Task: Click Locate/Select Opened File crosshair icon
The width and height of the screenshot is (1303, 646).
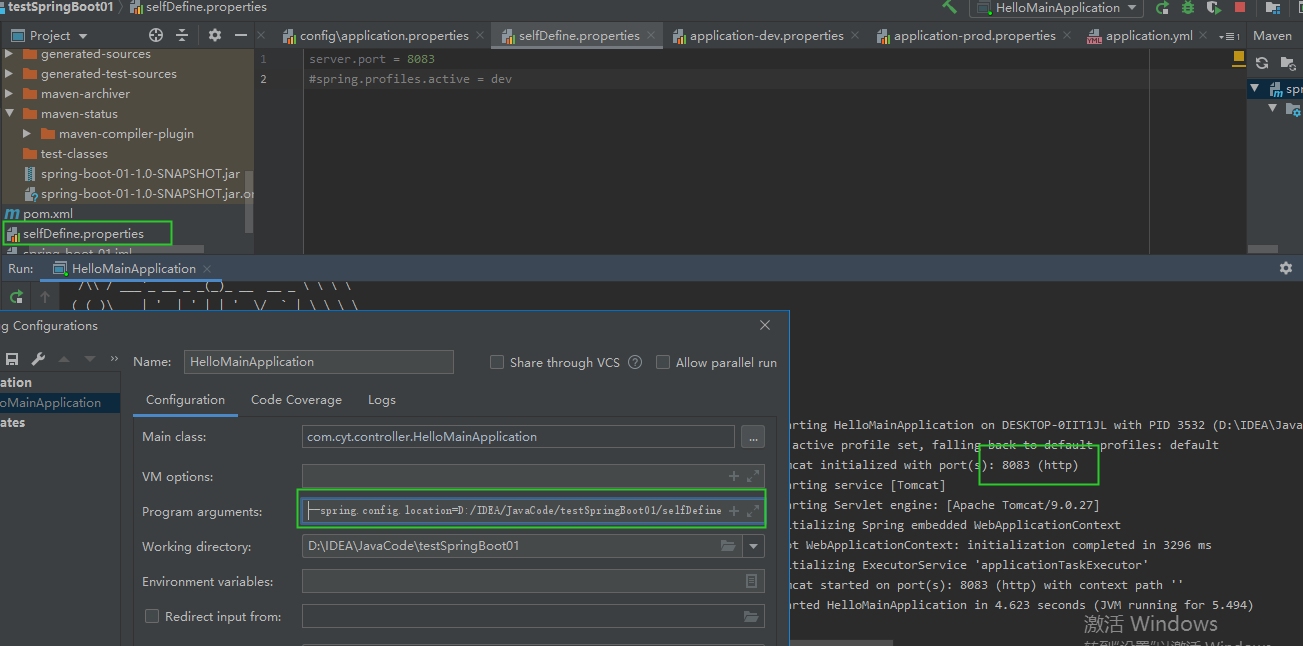Action: tap(155, 35)
